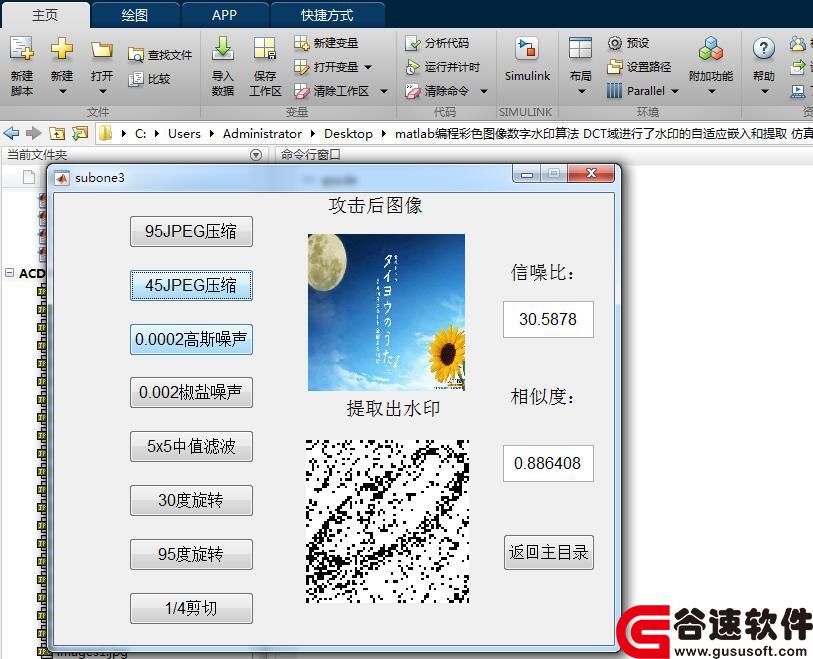Image resolution: width=813 pixels, height=659 pixels.
Task: Click New Variable (新建变量)
Action: point(326,43)
